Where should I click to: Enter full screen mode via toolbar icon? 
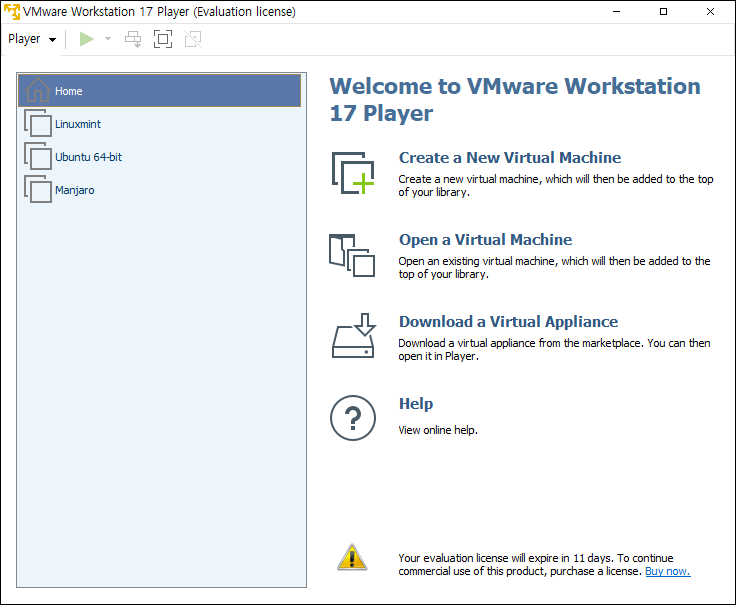click(163, 39)
